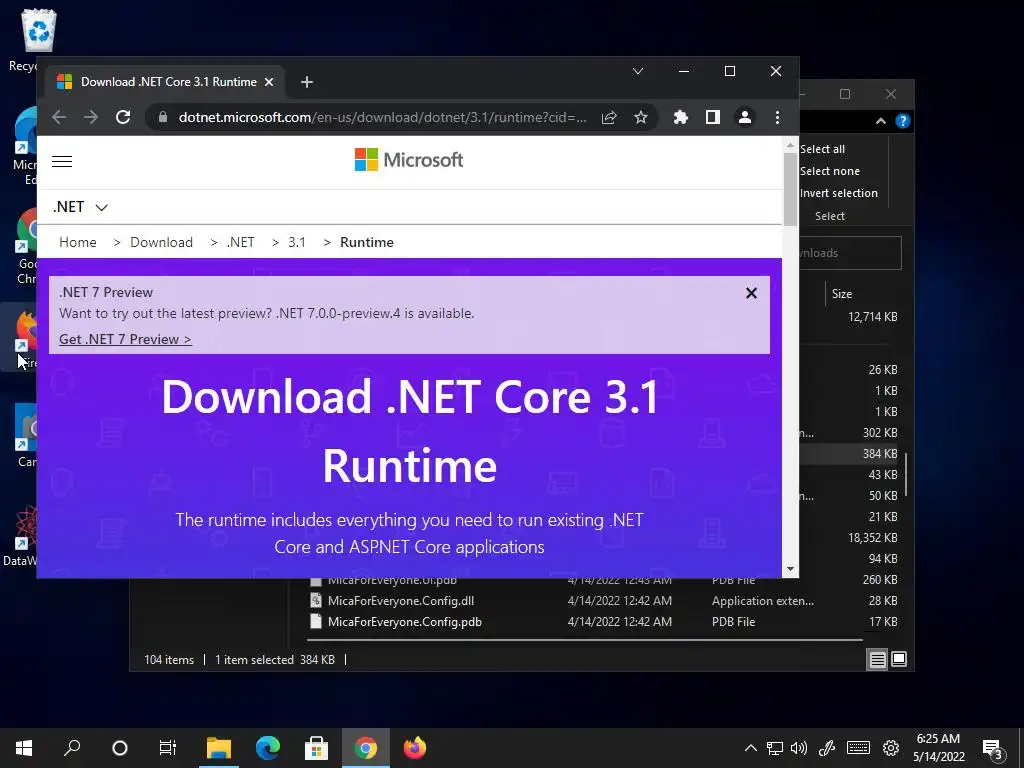Open network icon in system tray

click(x=775, y=748)
